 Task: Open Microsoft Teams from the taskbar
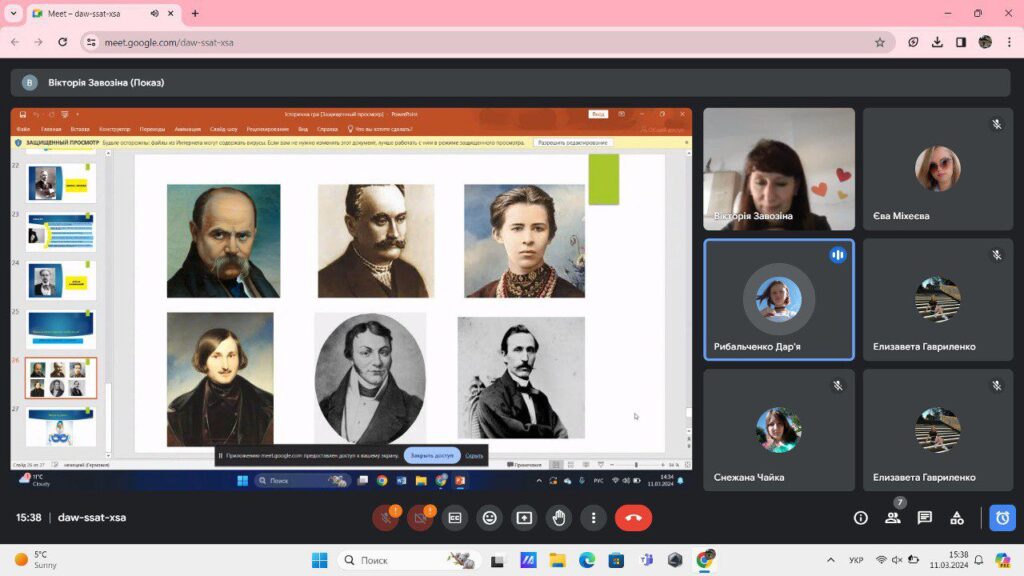point(646,560)
